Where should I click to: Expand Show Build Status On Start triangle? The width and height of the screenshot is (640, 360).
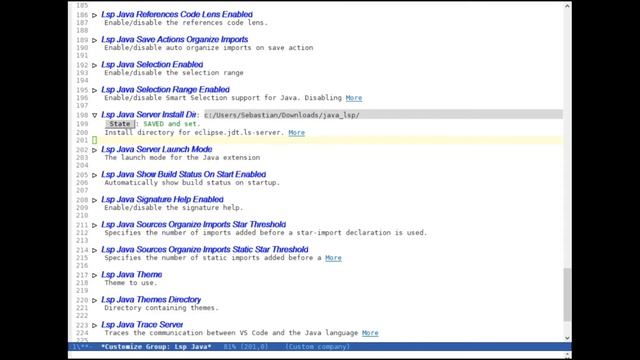(94, 175)
